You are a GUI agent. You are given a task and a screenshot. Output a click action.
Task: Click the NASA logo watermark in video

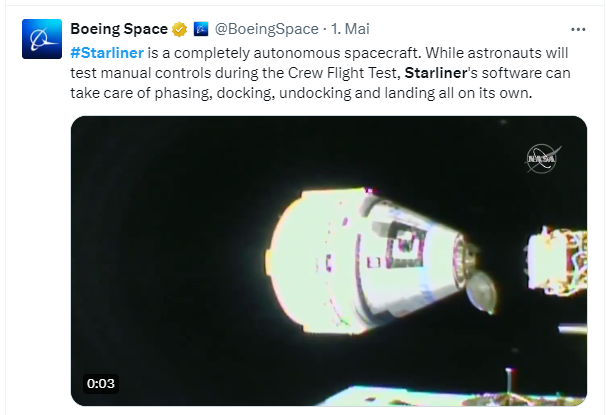pyautogui.click(x=544, y=156)
